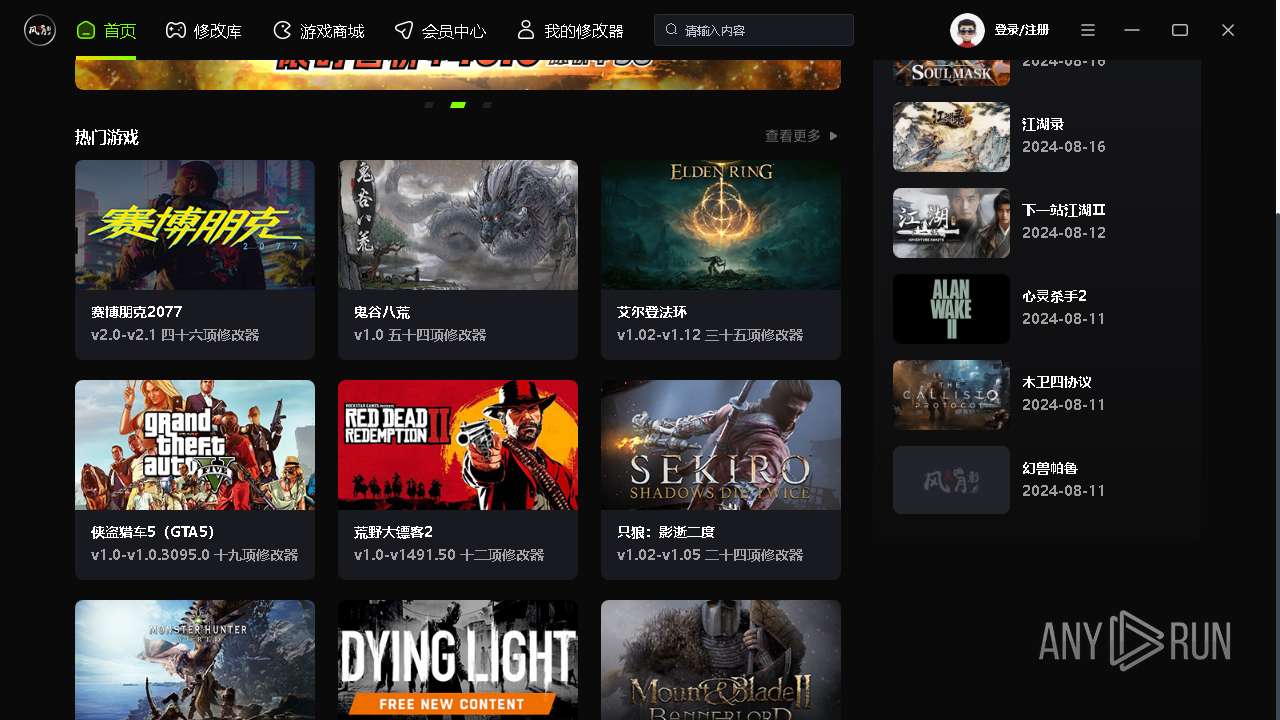Click the arrow next to 查看更多
The height and width of the screenshot is (720, 1280).
coord(834,136)
